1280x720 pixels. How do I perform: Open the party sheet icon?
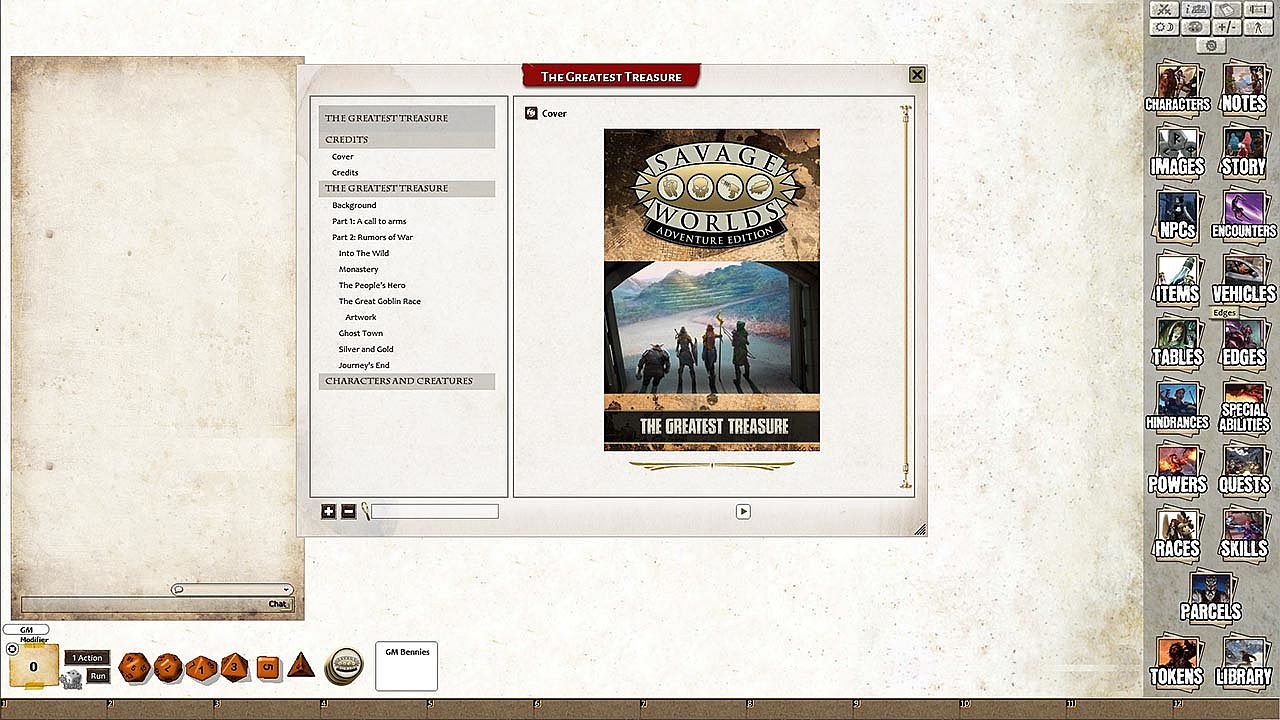pyautogui.click(x=1195, y=10)
